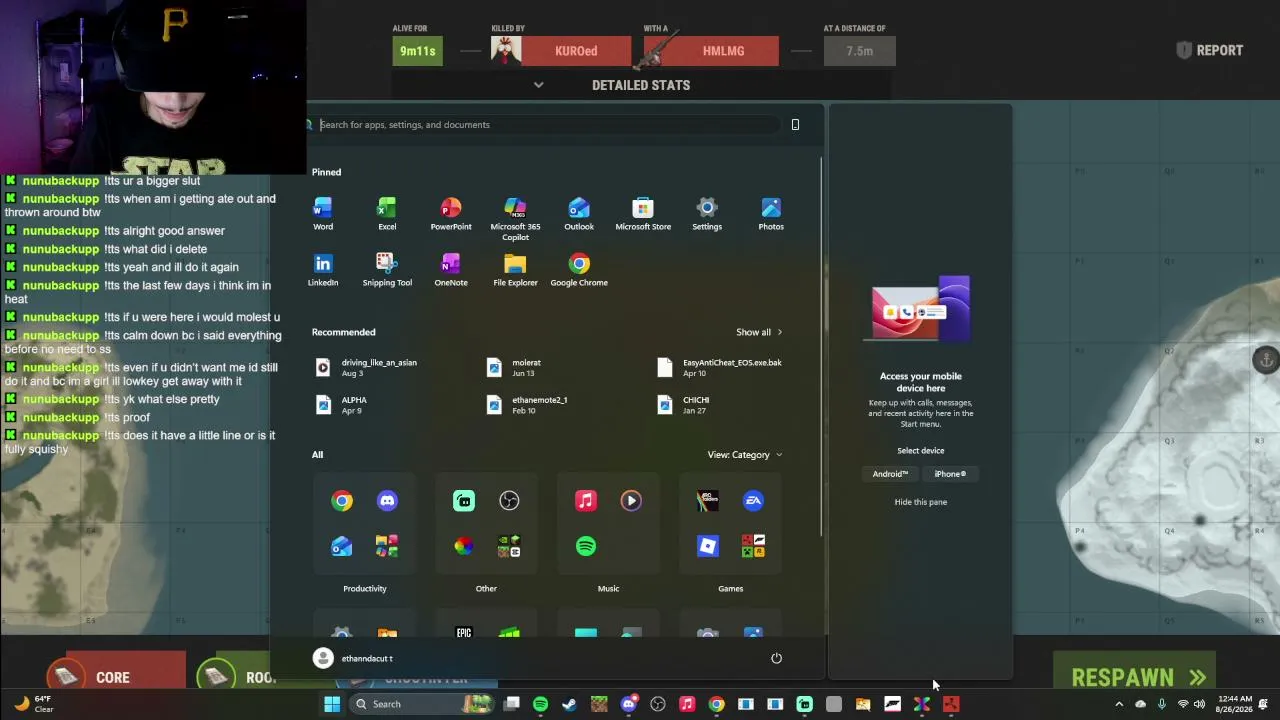Launch Spotify in the Music category
The height and width of the screenshot is (720, 1280).
click(586, 546)
